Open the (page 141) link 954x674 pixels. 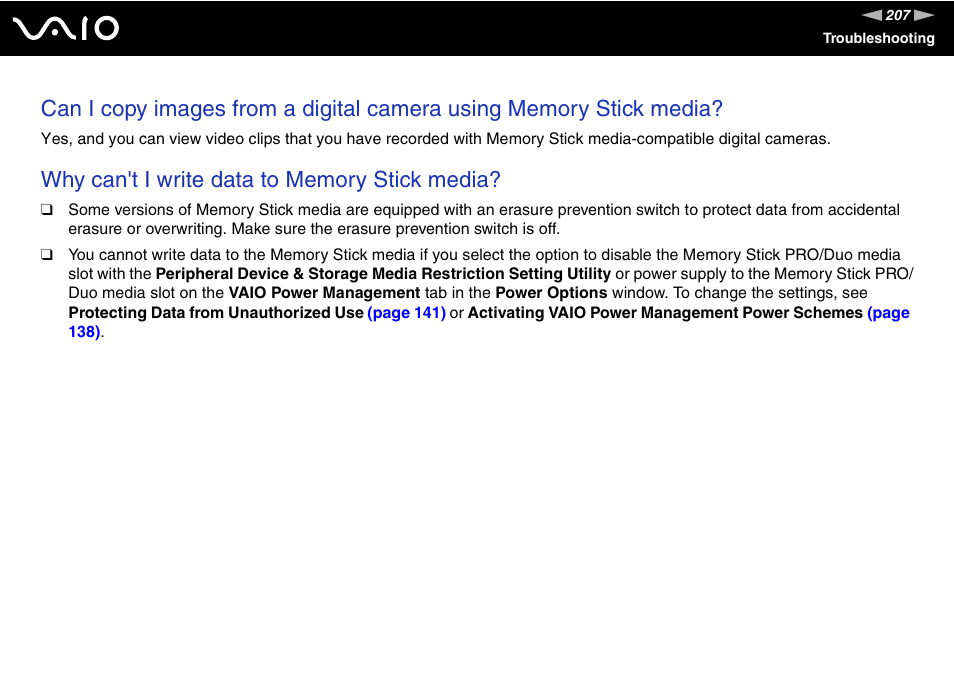tap(406, 313)
